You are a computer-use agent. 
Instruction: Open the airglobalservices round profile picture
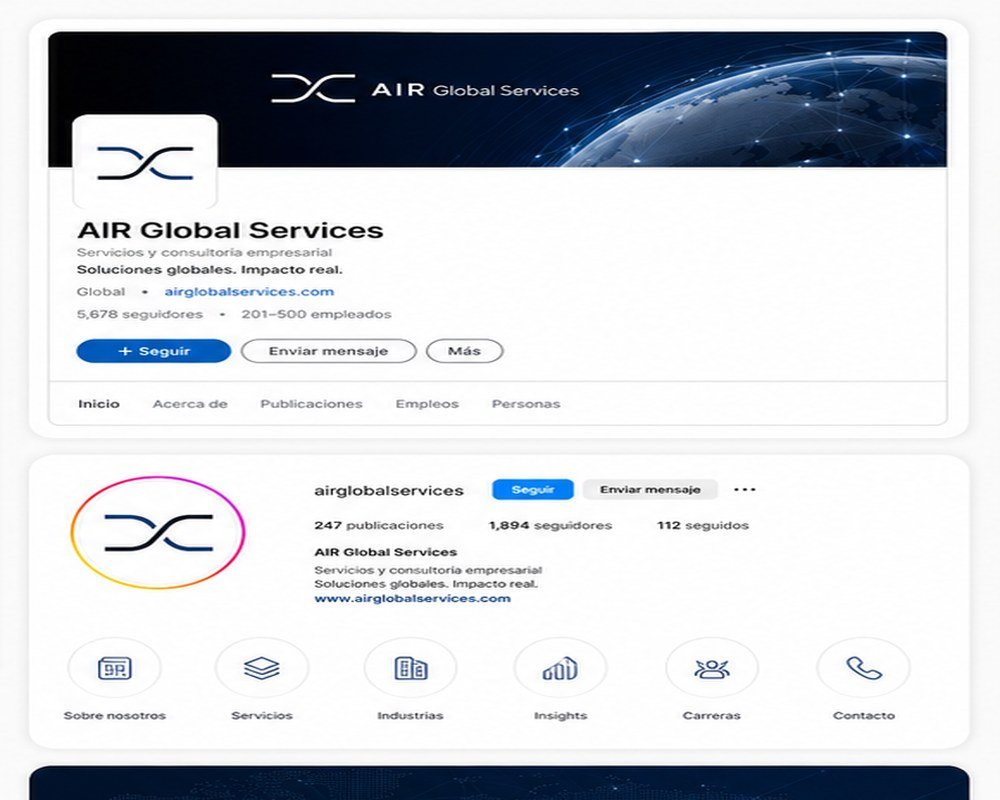(x=158, y=533)
